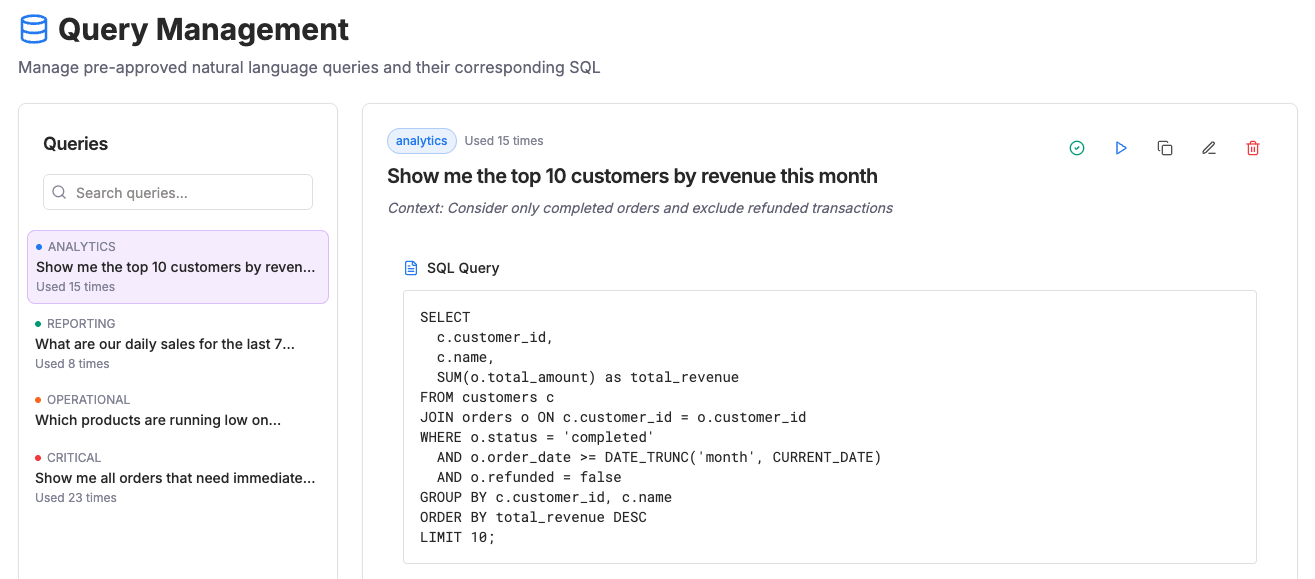Click the blue SQL Query document icon
The height and width of the screenshot is (579, 1315).
pos(411,267)
